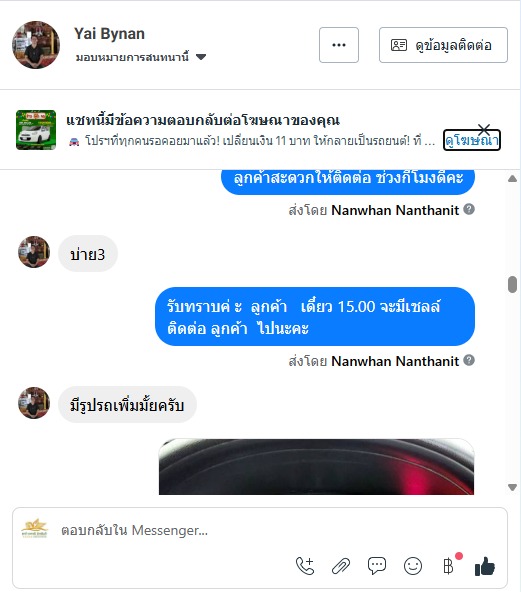Click the scroll up arrow in chat
Viewport: 521px width, 592px height.
coord(512,179)
